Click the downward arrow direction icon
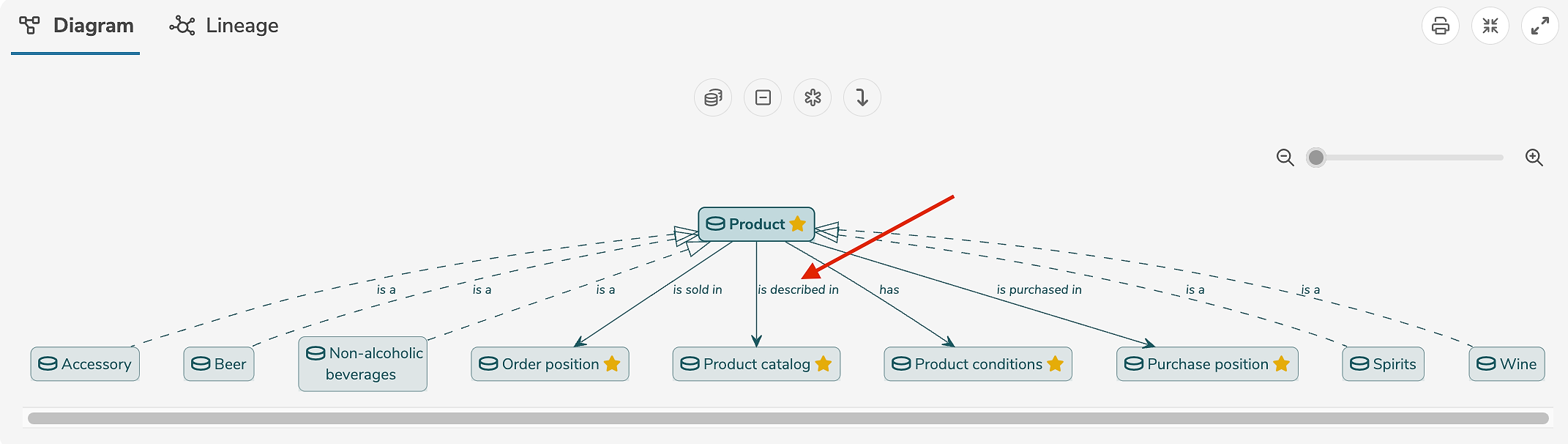This screenshot has height=444, width=1568. (x=862, y=97)
